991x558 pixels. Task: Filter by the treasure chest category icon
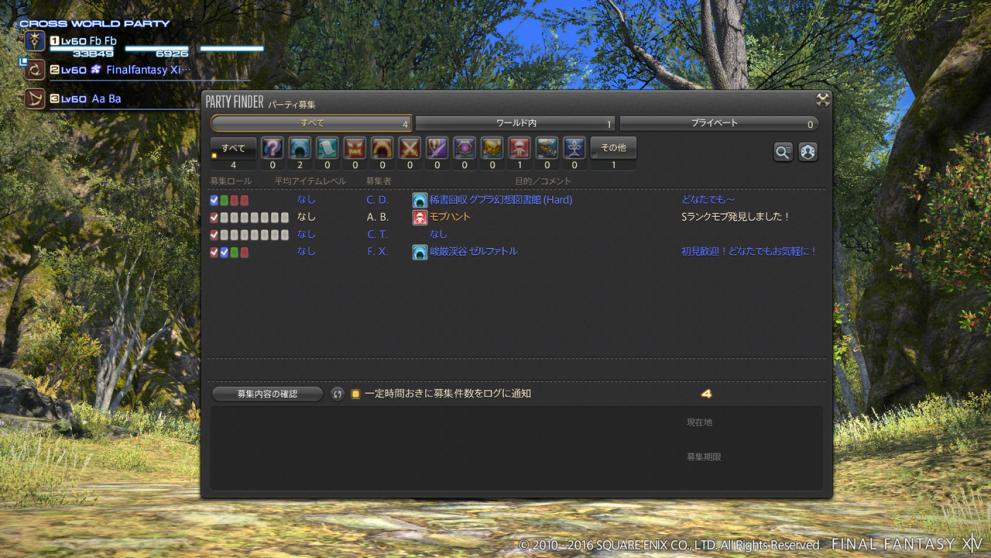[491, 148]
